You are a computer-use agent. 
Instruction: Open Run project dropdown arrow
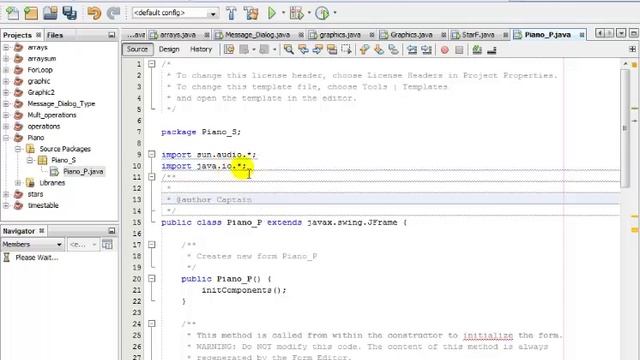[283, 13]
